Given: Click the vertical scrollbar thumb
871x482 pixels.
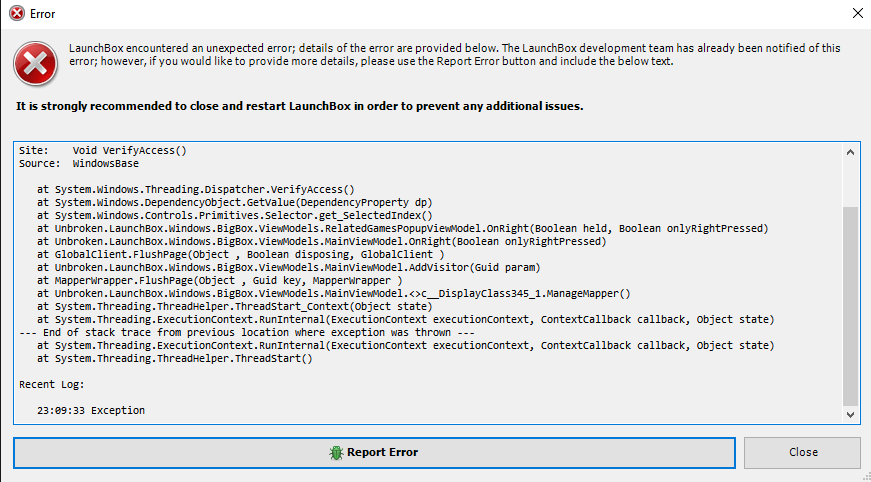Looking at the screenshot, I should click(850, 306).
